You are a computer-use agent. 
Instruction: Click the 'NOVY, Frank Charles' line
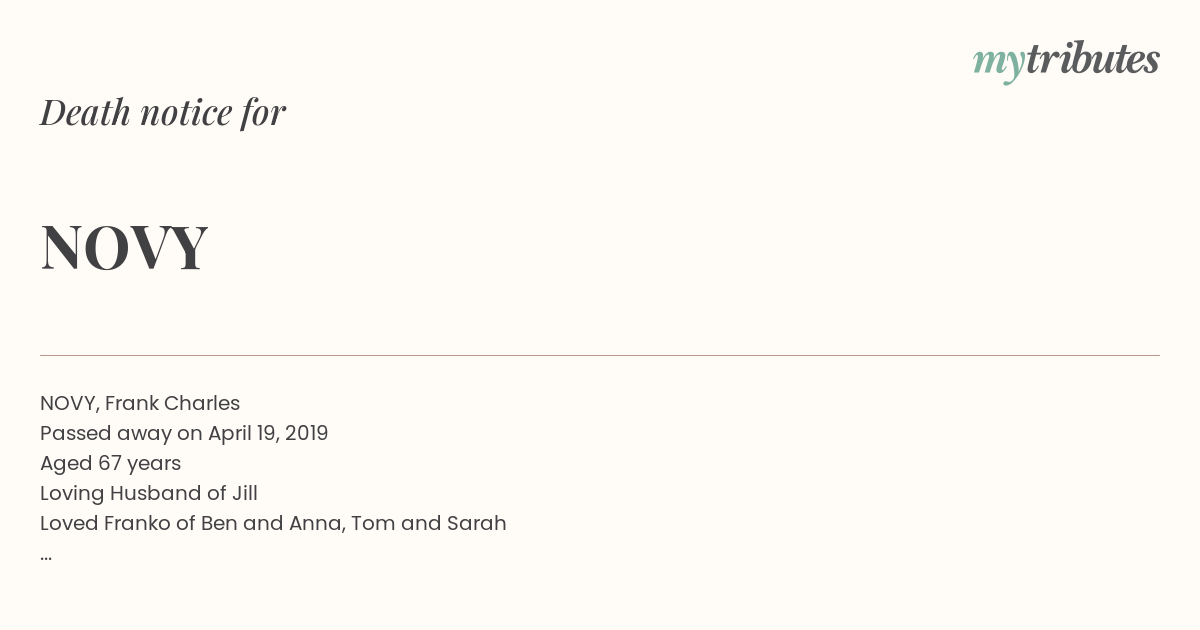(x=140, y=403)
